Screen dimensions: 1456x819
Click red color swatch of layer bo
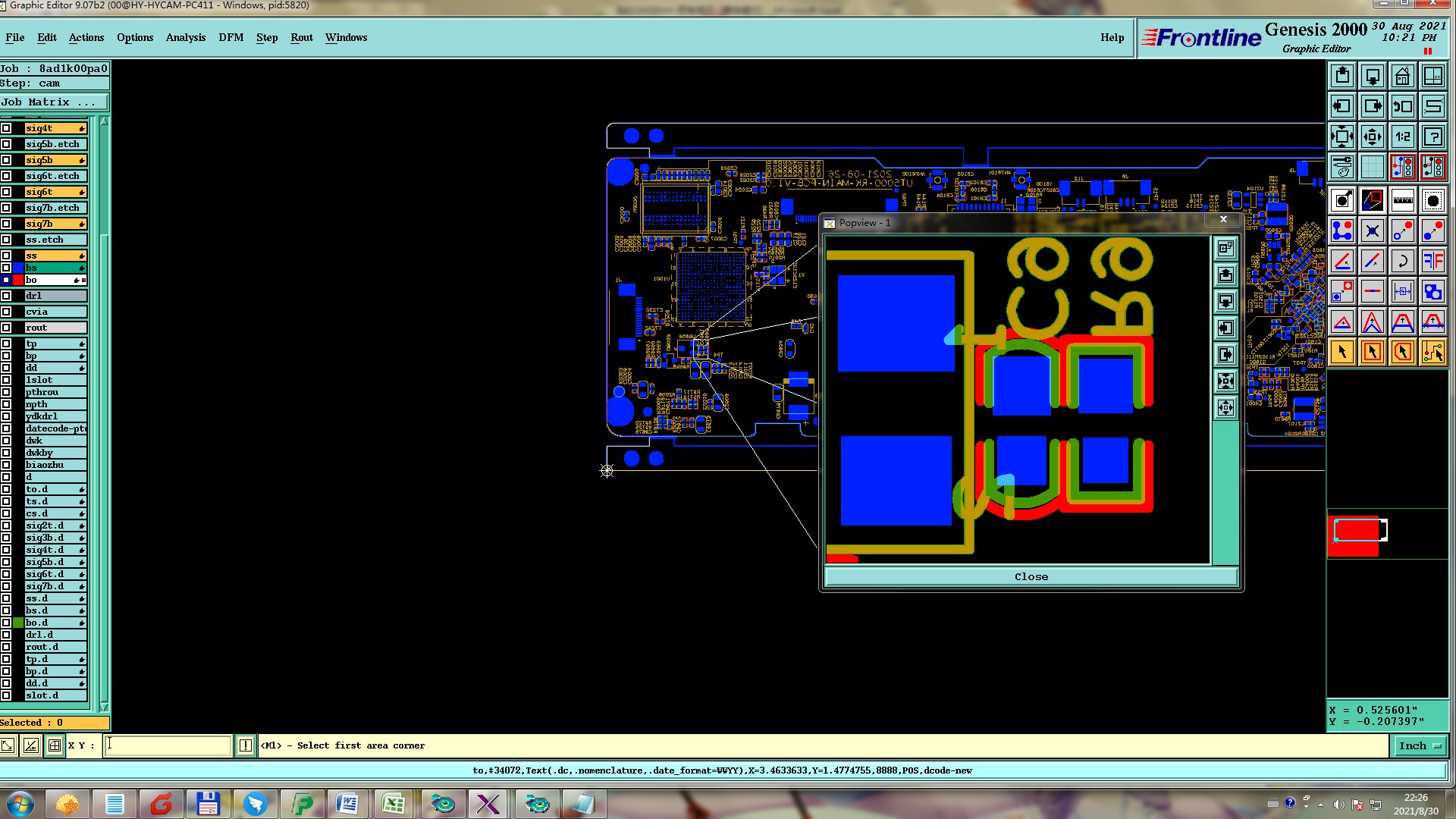tap(18, 280)
